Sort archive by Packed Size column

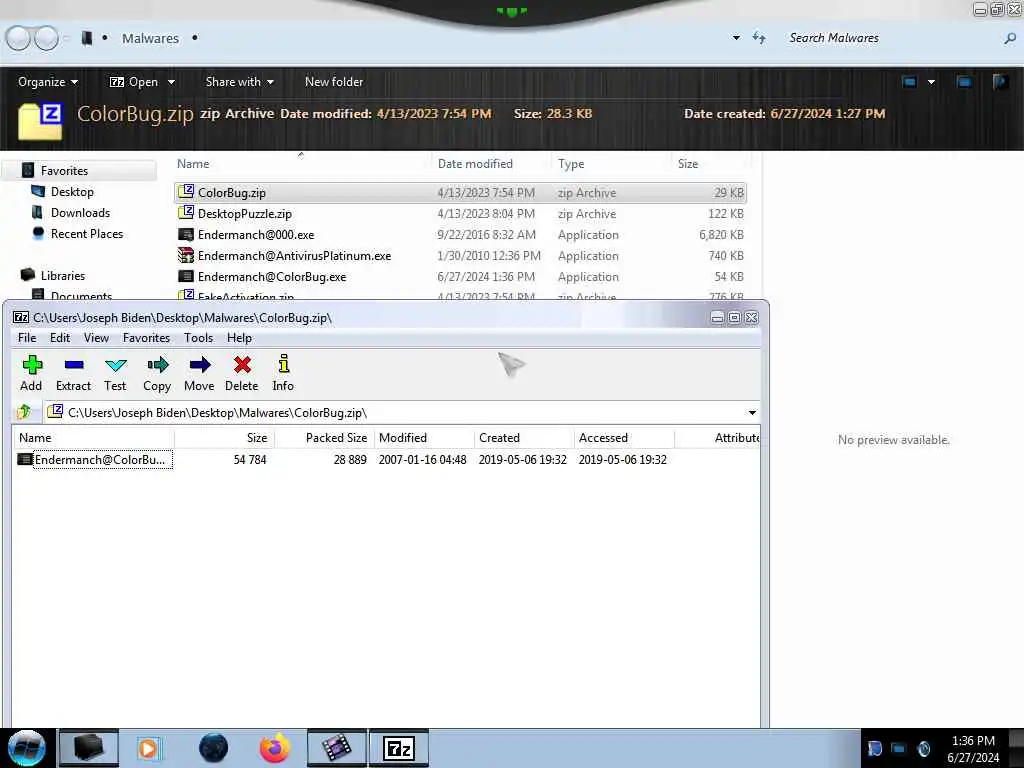(324, 438)
